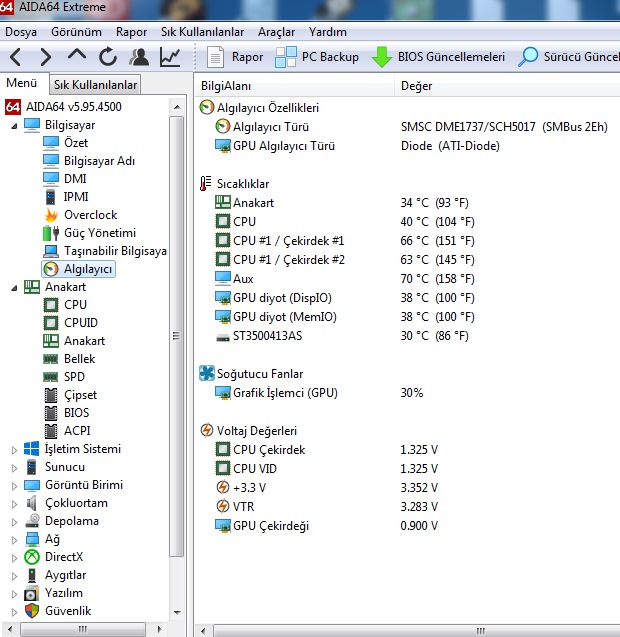Switch to Sık Kullanılanlar tab

click(95, 85)
